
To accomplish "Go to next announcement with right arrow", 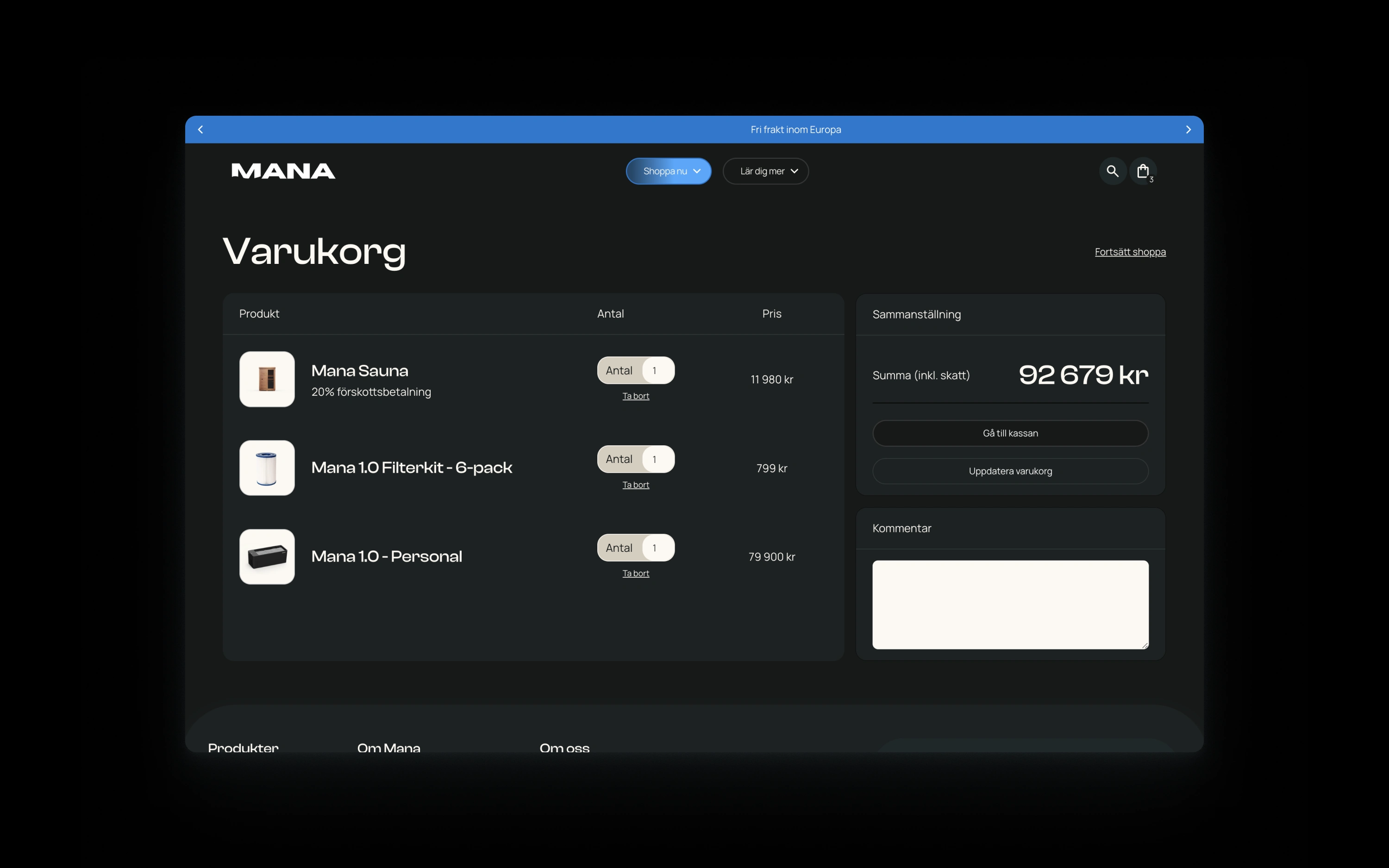I will tap(1188, 130).
